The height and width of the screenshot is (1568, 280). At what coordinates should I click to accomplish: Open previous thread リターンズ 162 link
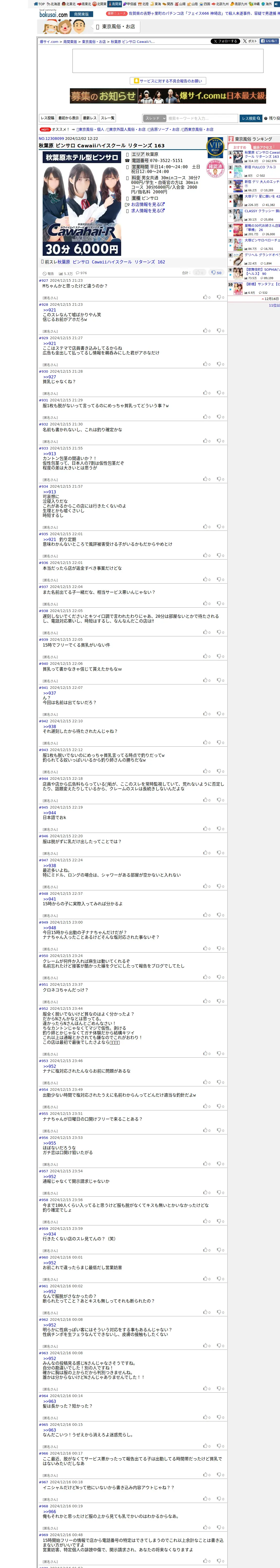coord(111,262)
